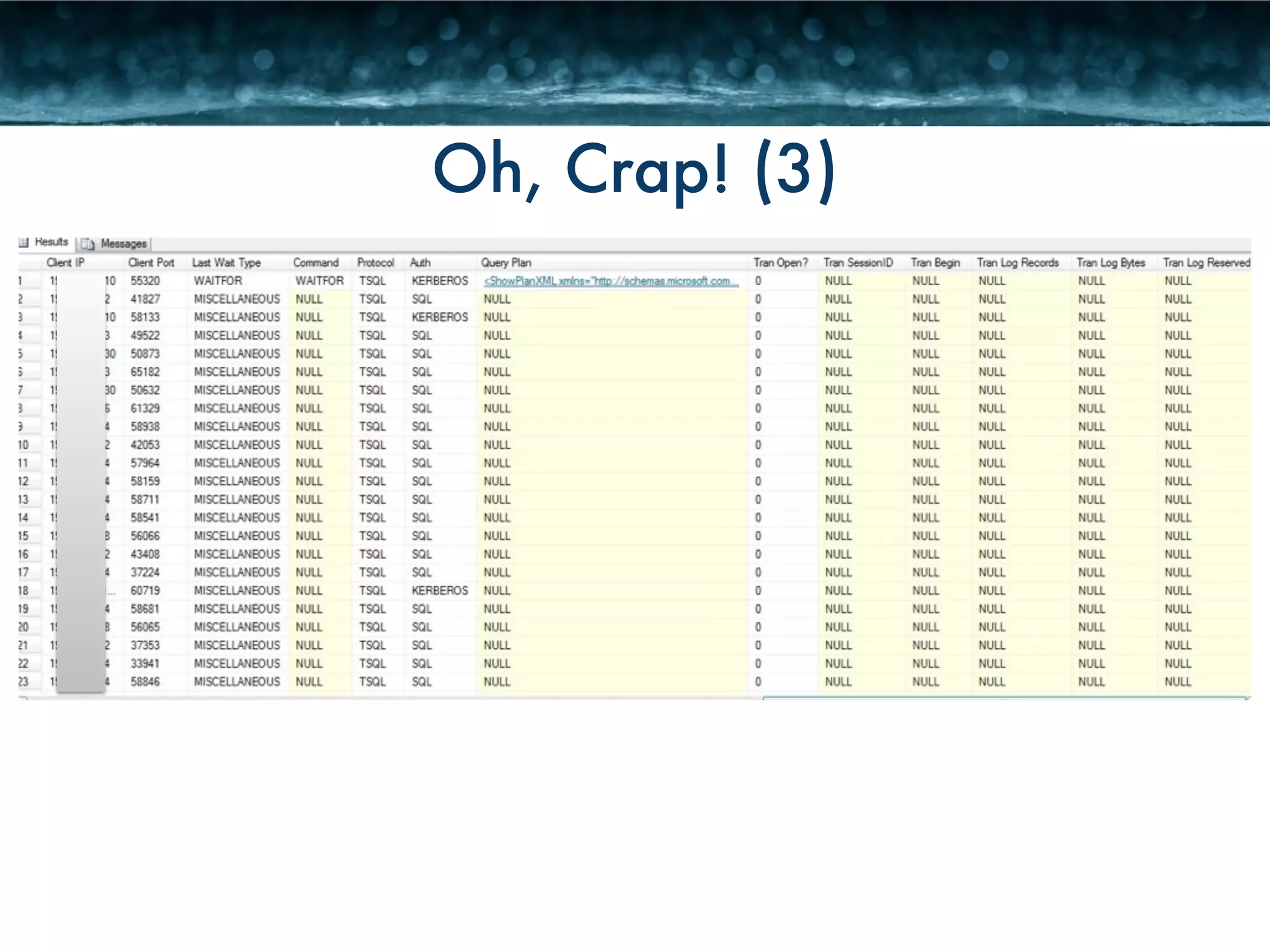The width and height of the screenshot is (1270, 952).
Task: Open the ShowPlanXML query plan link
Action: click(x=611, y=281)
